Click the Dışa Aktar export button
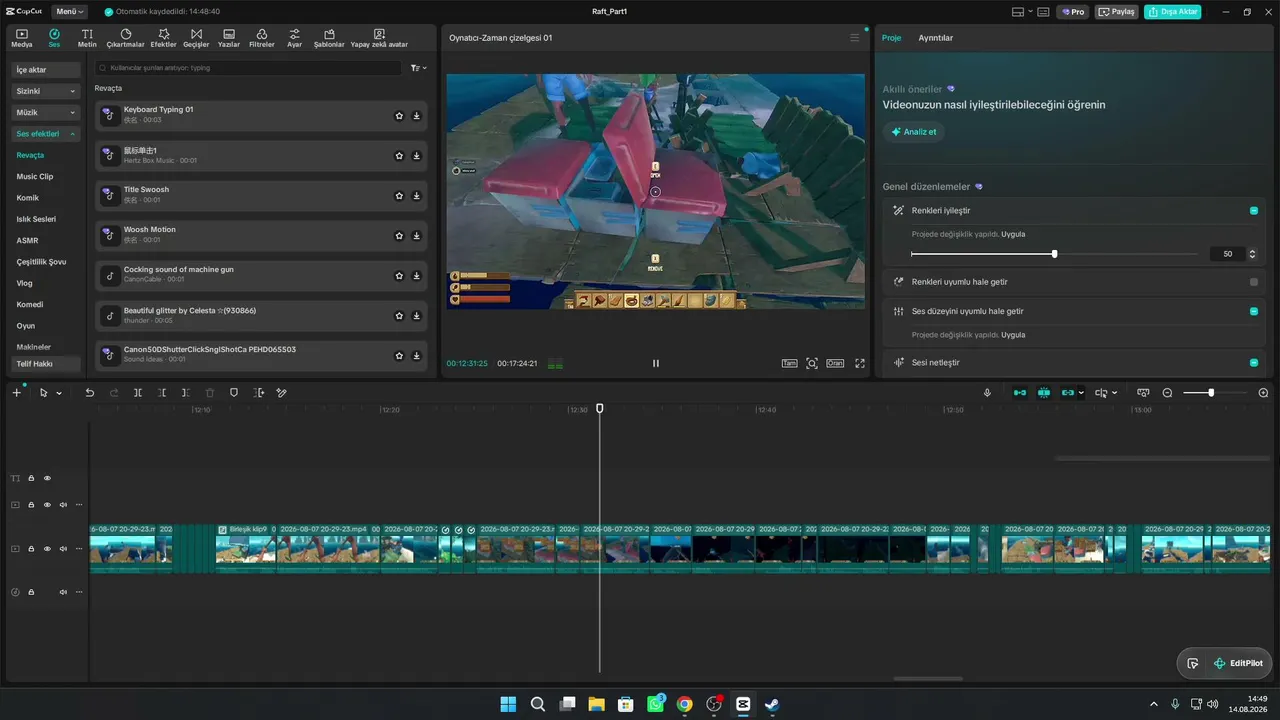 pos(1173,12)
